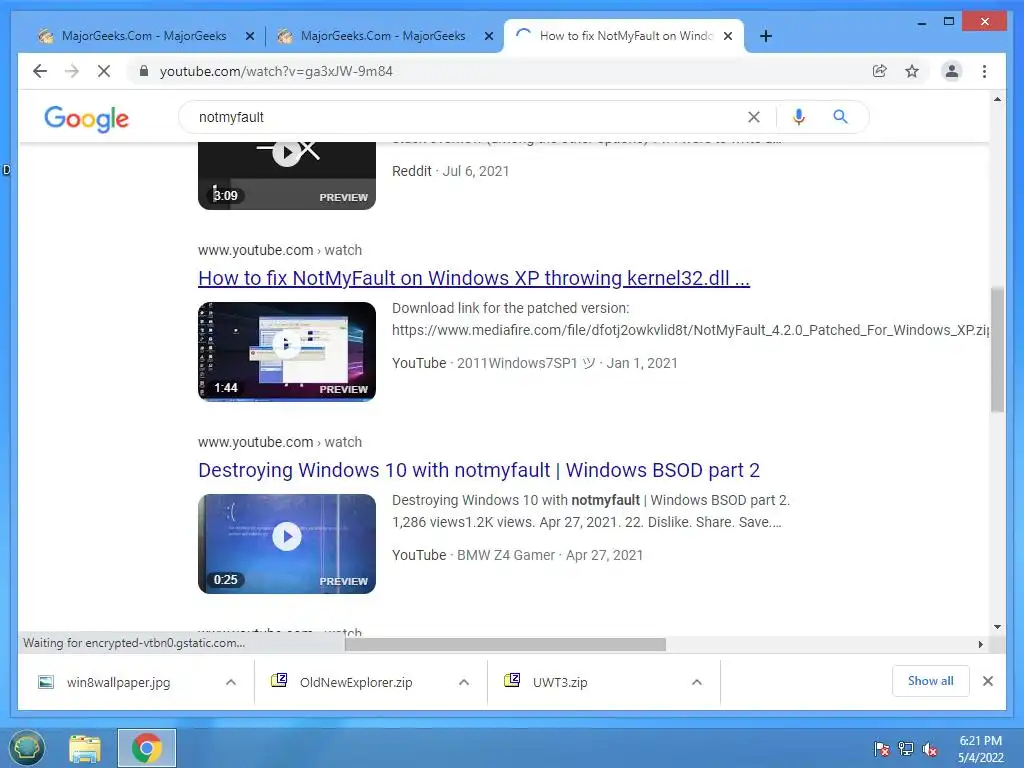Click the scroll up arrow

pyautogui.click(x=997, y=99)
